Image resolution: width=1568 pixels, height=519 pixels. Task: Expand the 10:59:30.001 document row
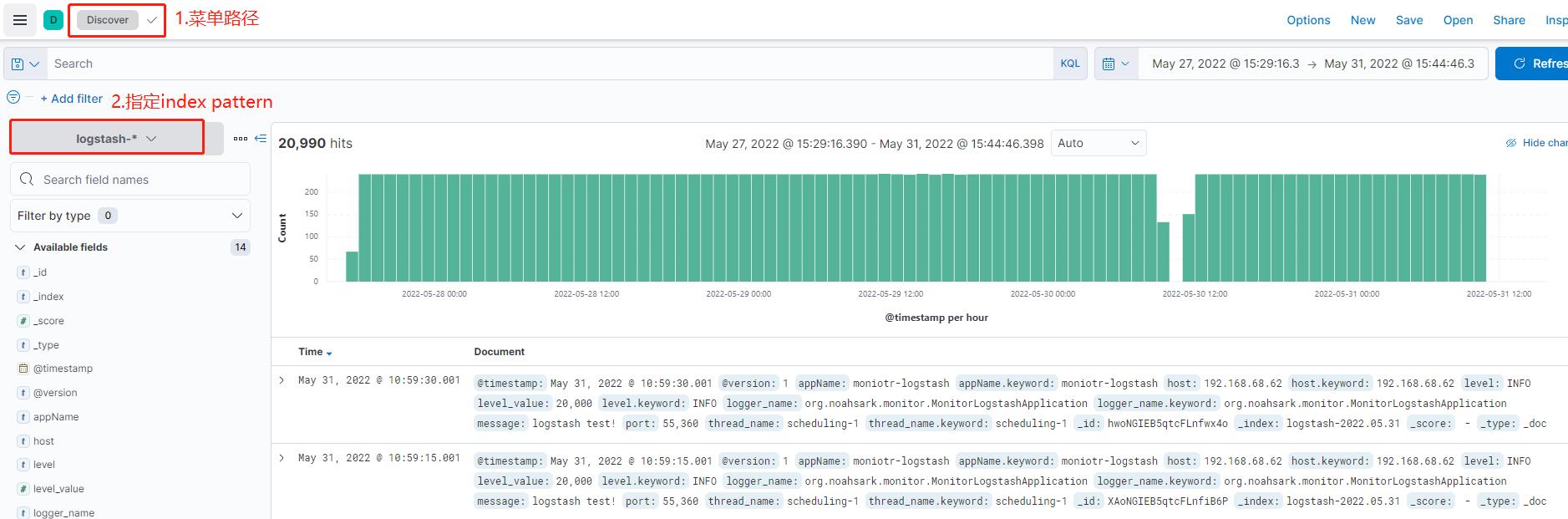(x=282, y=380)
